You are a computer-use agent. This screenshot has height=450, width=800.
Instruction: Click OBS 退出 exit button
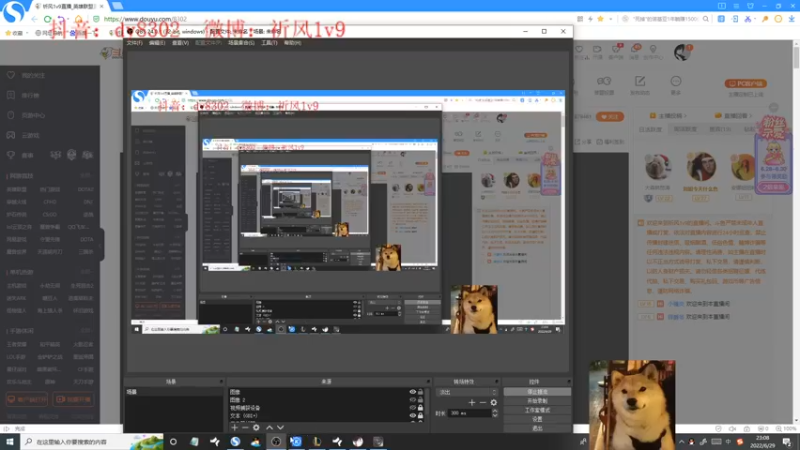coord(537,429)
